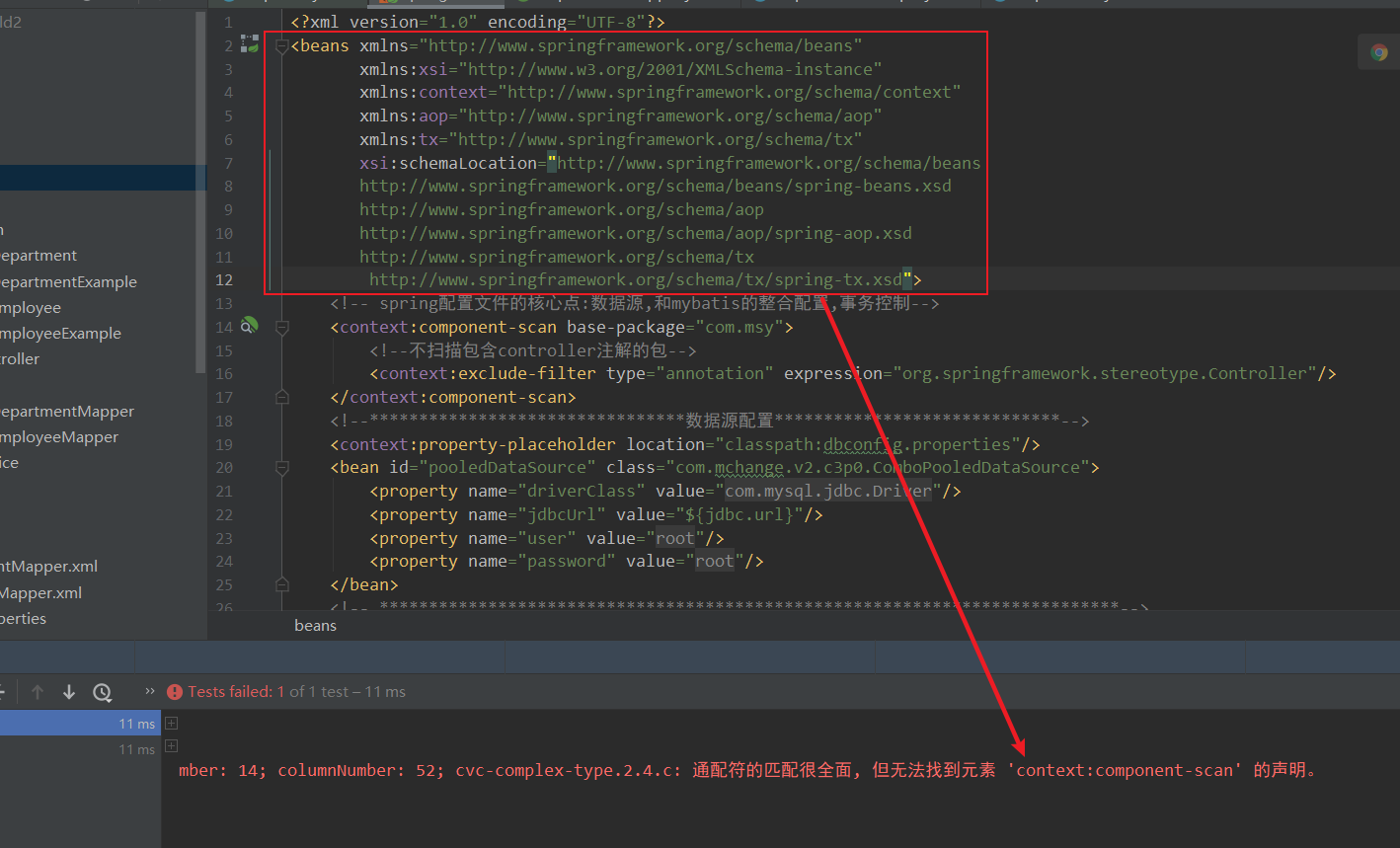
Task: Go to next failed test arrow
Action: point(69,692)
